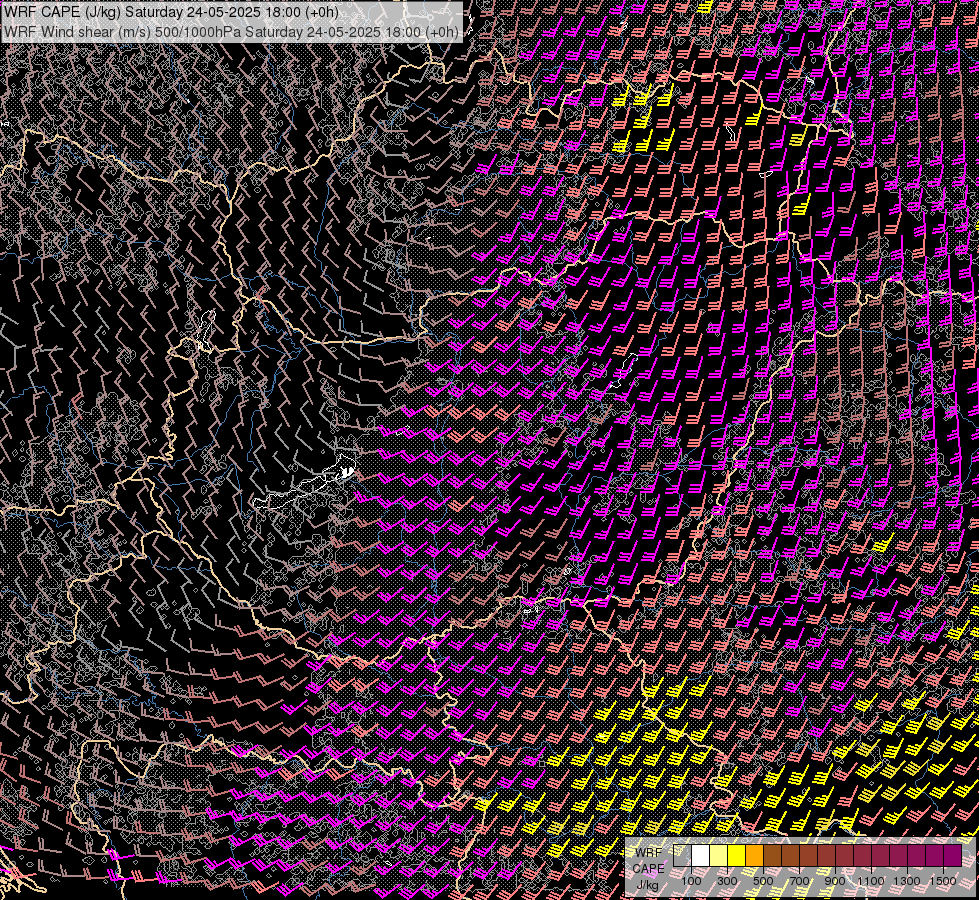Click the '300' legend label
Image resolution: width=979 pixels, height=900 pixels.
click(x=727, y=881)
